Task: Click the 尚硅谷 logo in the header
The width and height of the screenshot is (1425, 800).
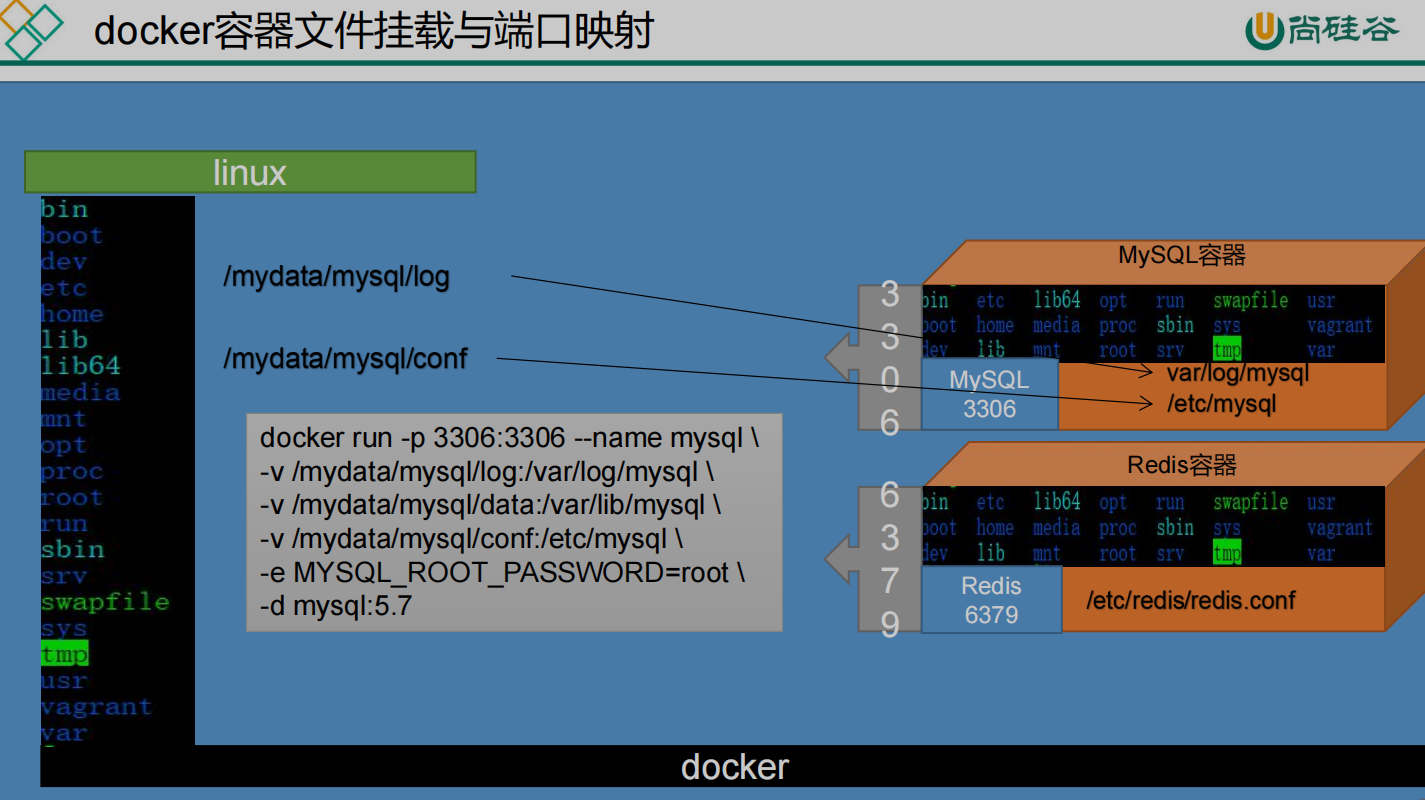Action: point(1322,30)
